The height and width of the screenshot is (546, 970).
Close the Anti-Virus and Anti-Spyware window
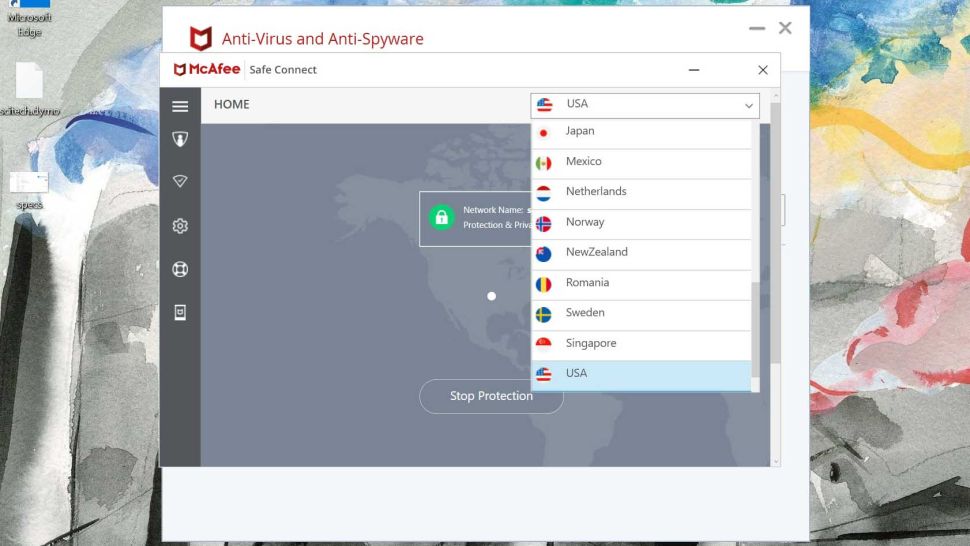tap(785, 28)
